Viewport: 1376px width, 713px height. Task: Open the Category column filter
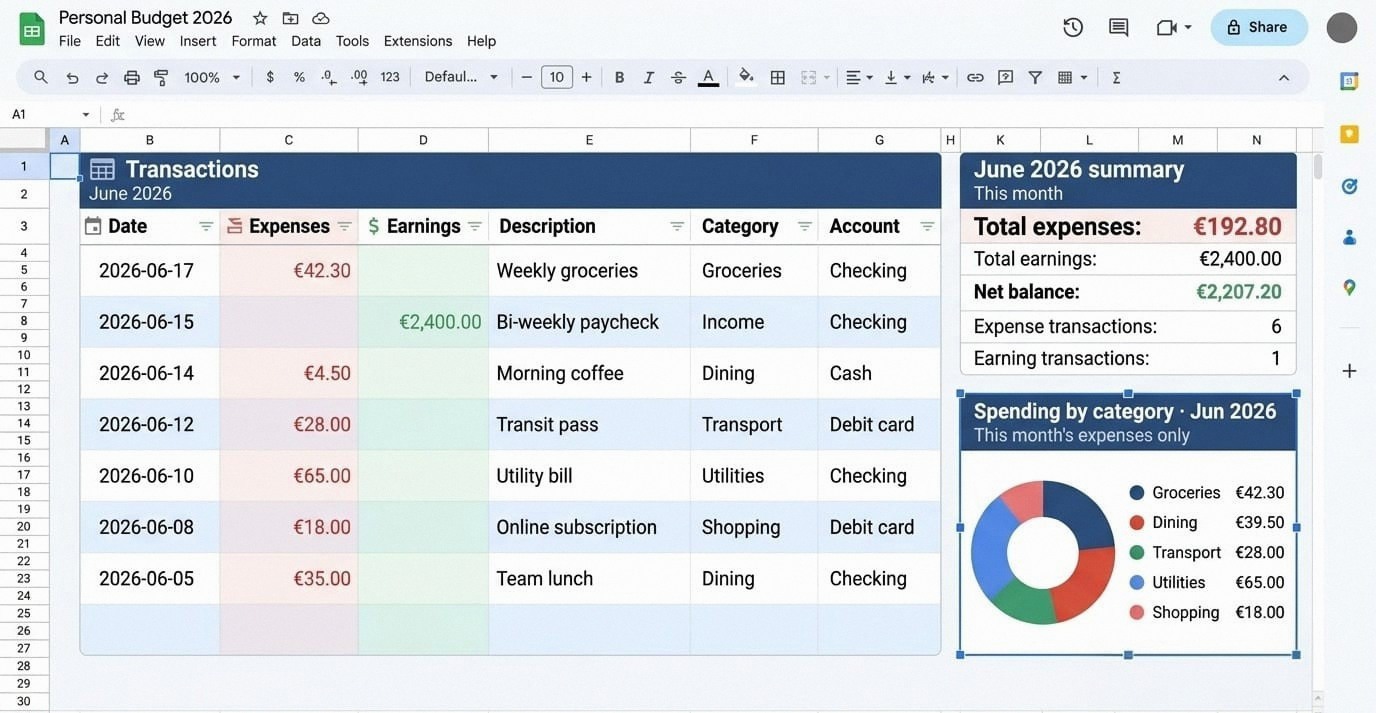click(805, 227)
